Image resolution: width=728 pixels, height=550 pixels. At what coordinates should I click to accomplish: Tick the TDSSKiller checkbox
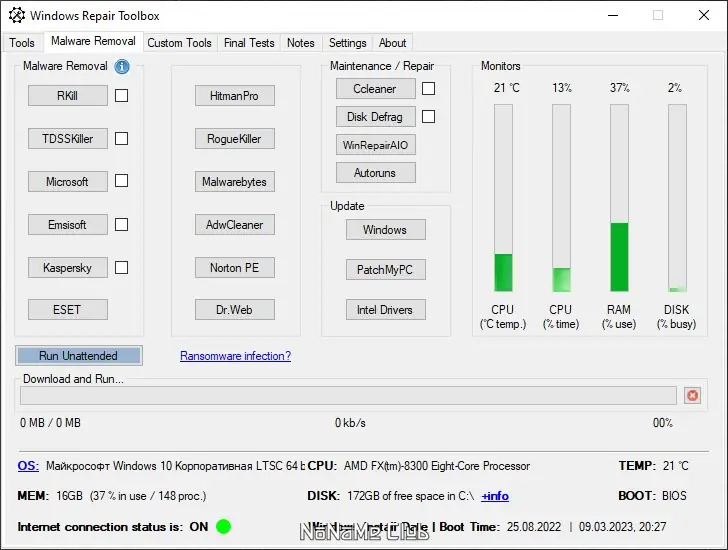[122, 138]
